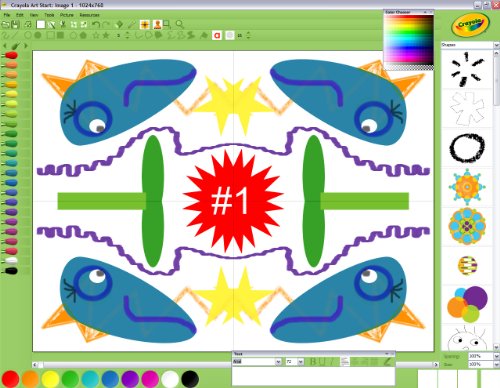Click into the Text panel input area
Image resolution: width=500 pixels, height=388 pixels.
[313, 376]
